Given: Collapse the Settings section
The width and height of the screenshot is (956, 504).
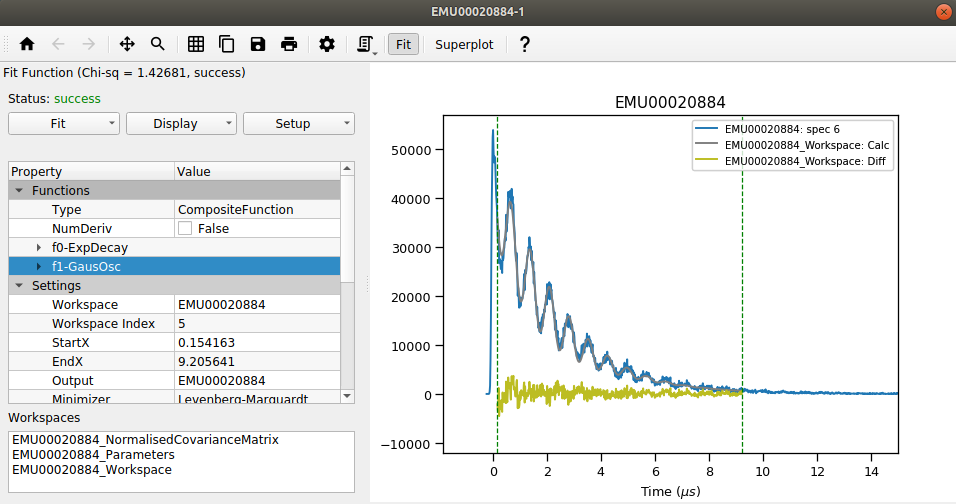Looking at the screenshot, I should 19,286.
